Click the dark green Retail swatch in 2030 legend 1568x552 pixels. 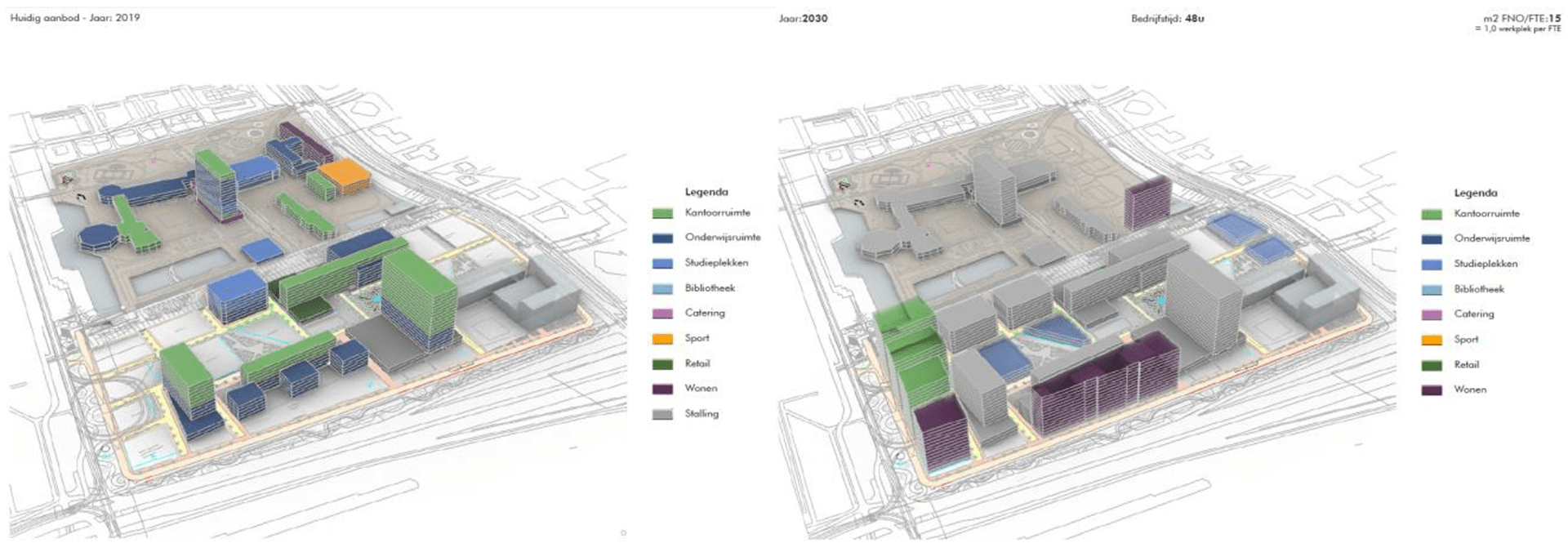pos(1432,365)
